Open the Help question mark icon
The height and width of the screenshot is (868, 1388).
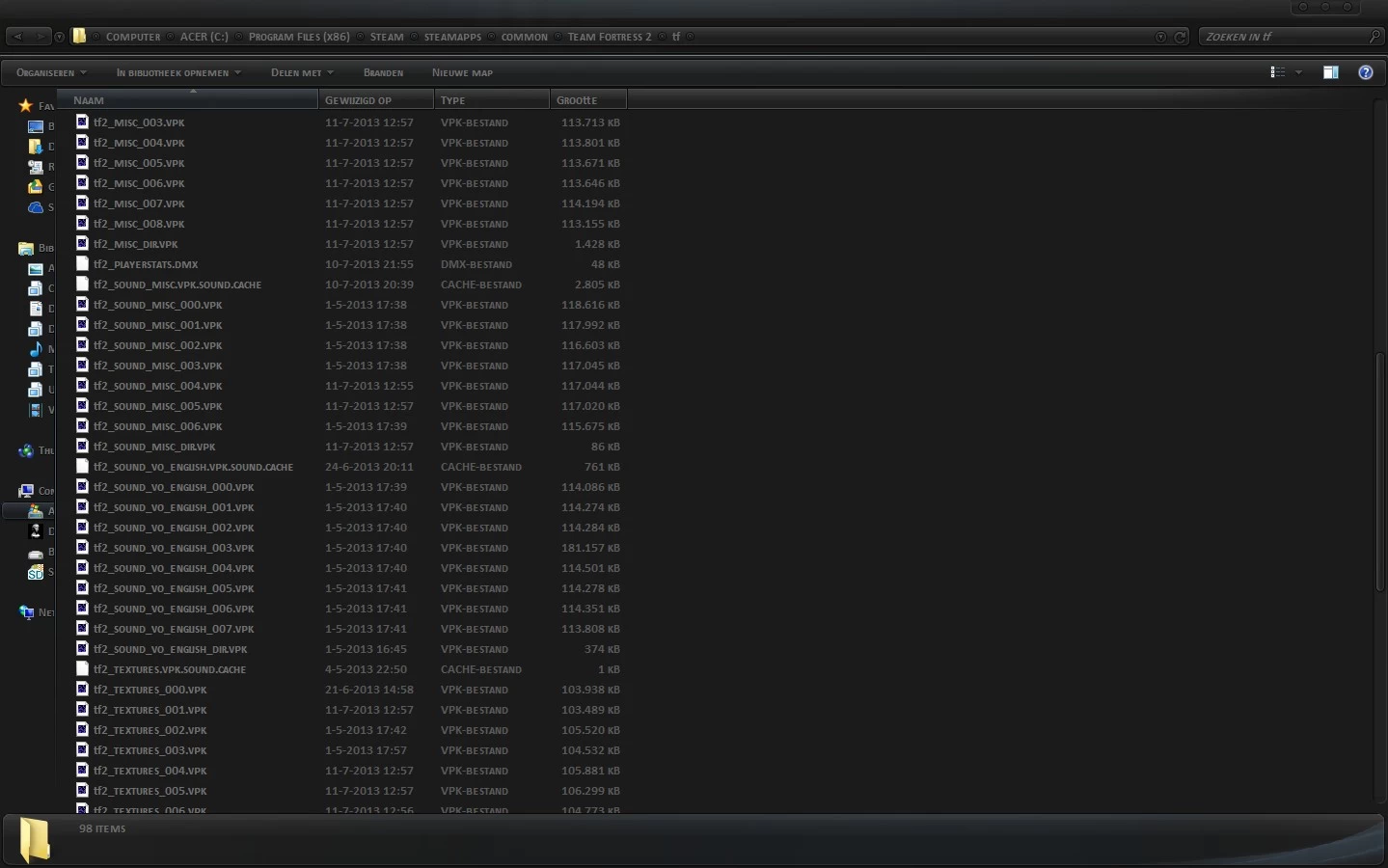1365,72
